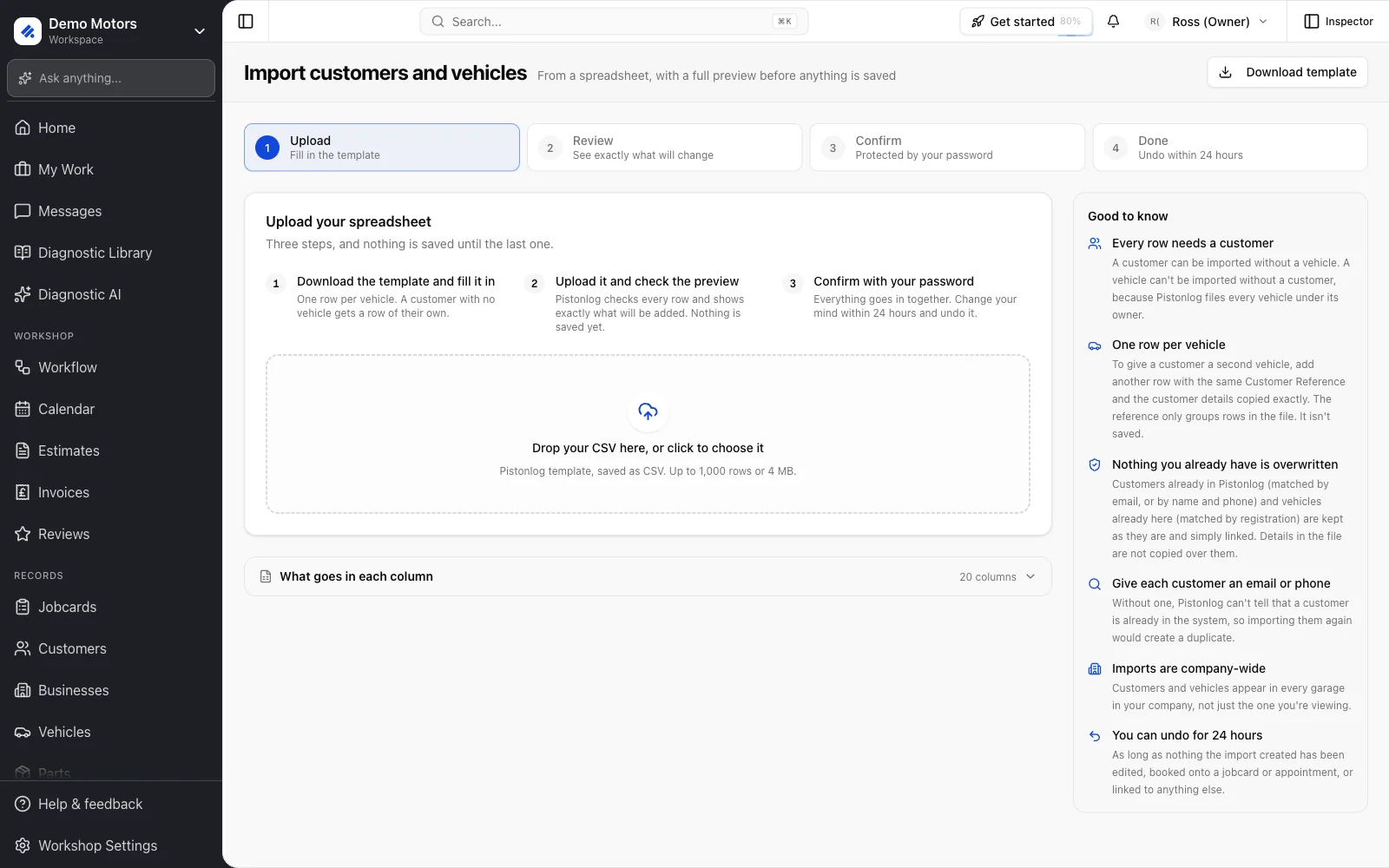The image size is (1389, 868).
Task: Click "One row per vehicle" heading
Action: click(x=1168, y=345)
